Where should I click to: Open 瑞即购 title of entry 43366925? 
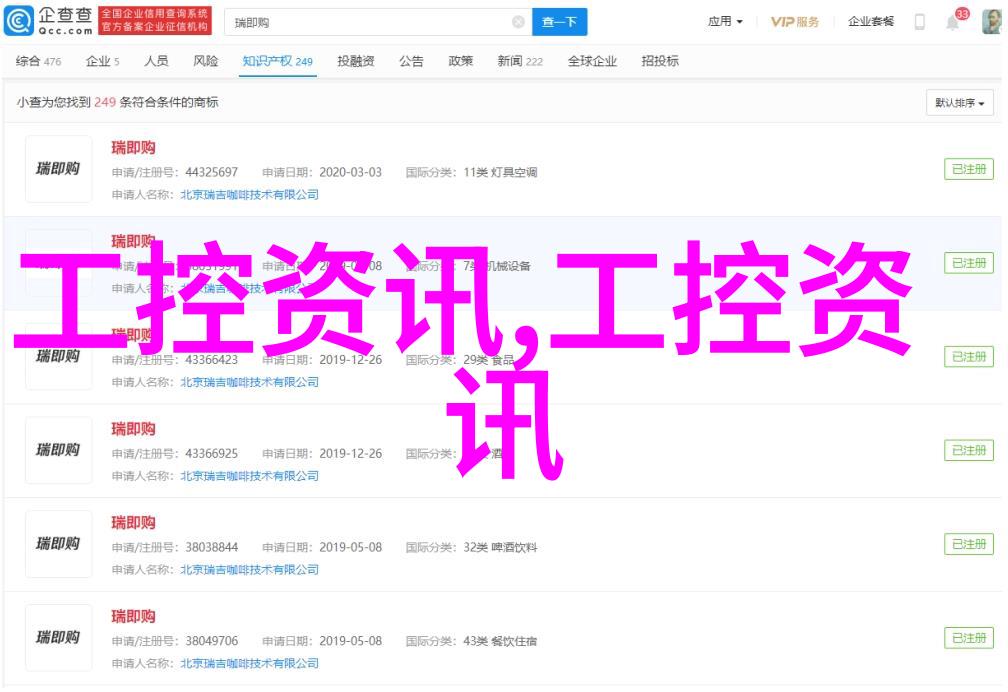coord(133,429)
